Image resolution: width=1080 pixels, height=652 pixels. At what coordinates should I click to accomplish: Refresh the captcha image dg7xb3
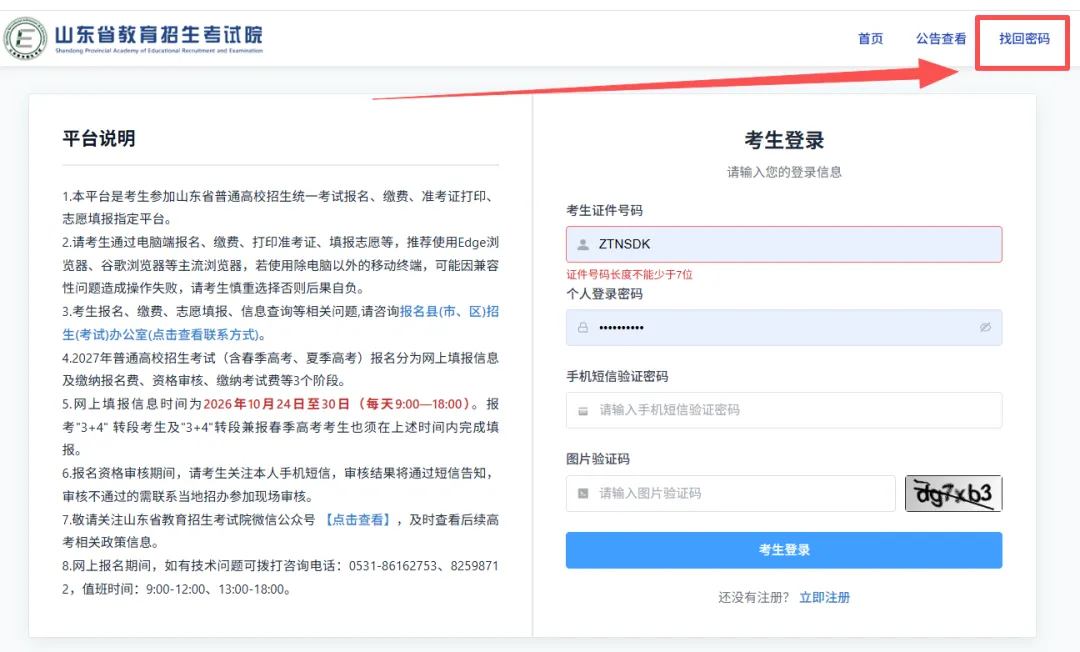[x=953, y=494]
